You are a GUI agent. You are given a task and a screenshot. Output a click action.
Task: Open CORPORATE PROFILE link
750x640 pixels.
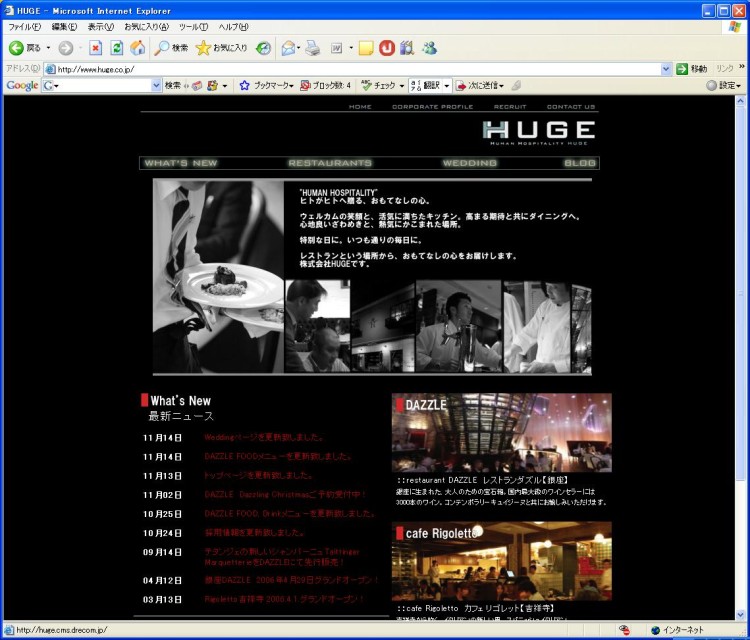(432, 107)
